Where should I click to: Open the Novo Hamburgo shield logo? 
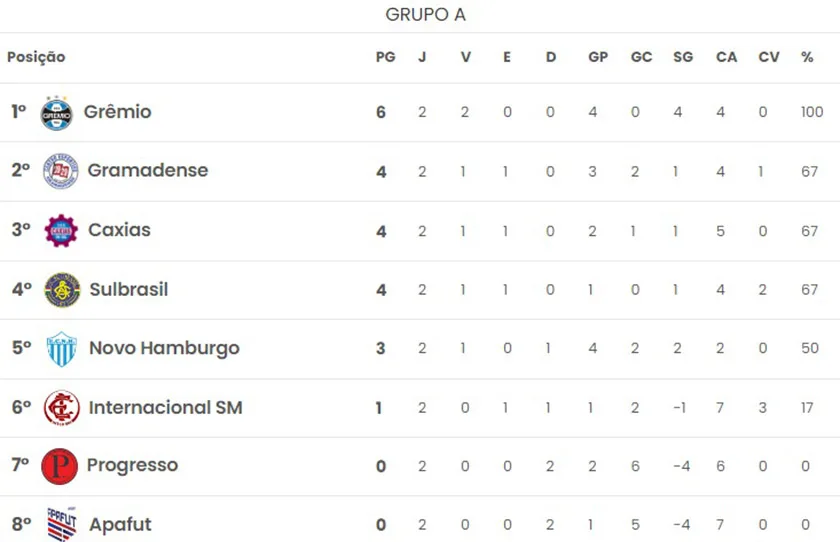[62, 349]
